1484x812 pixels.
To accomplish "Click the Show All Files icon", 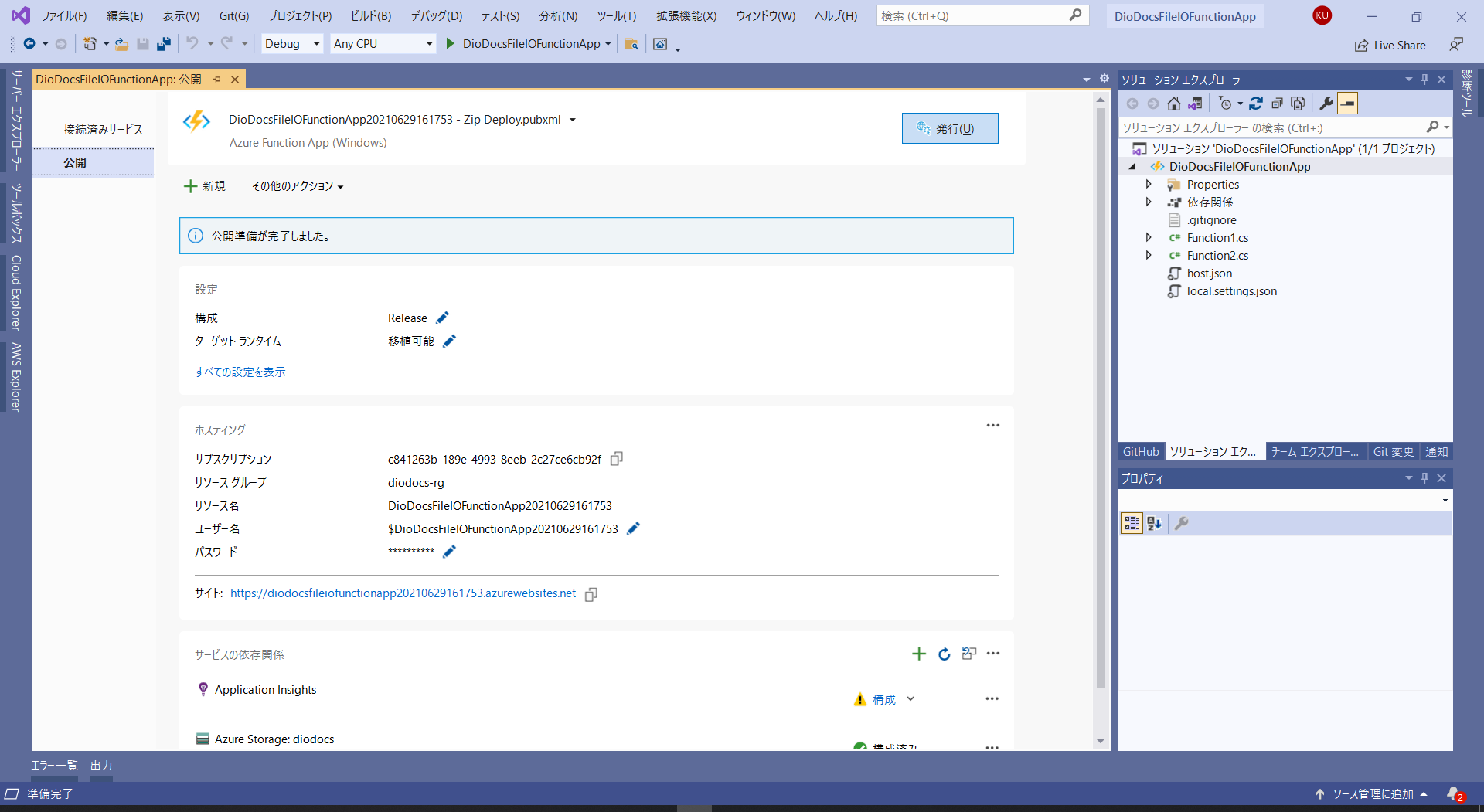I will pos(1298,104).
